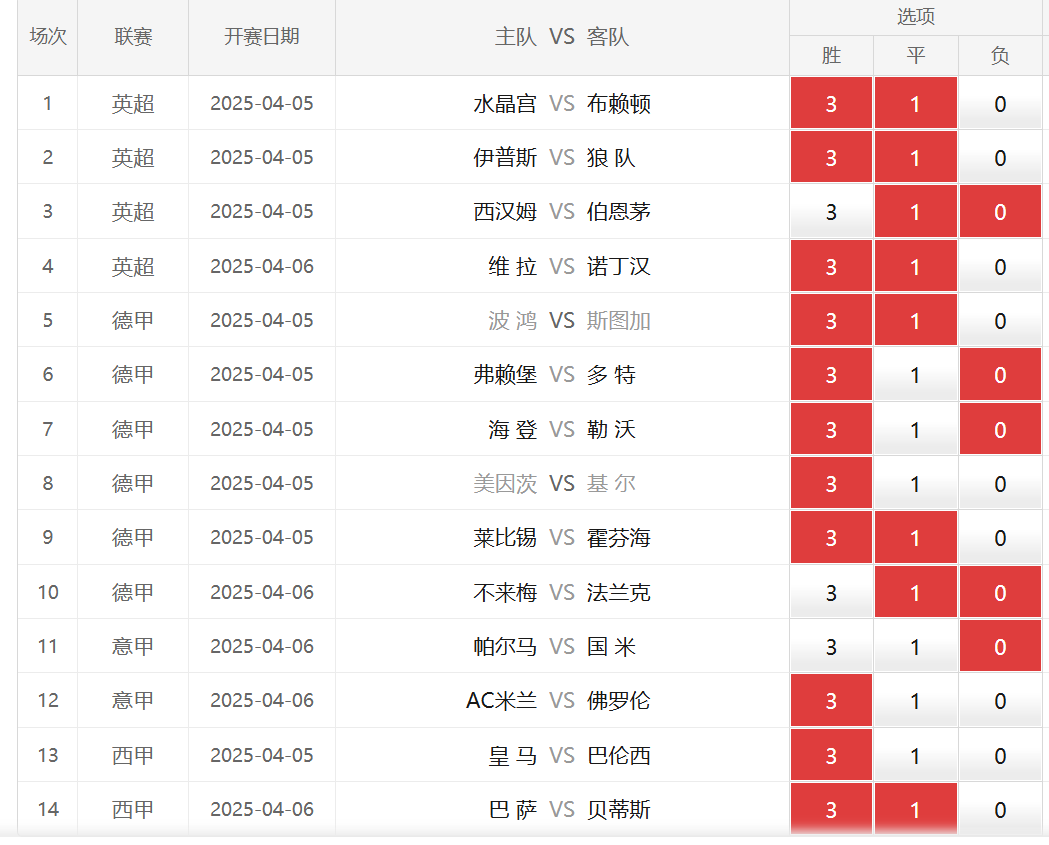Image resolution: width=1049 pixels, height=845 pixels.
Task: Click the 联赛 column header
Action: point(133,37)
